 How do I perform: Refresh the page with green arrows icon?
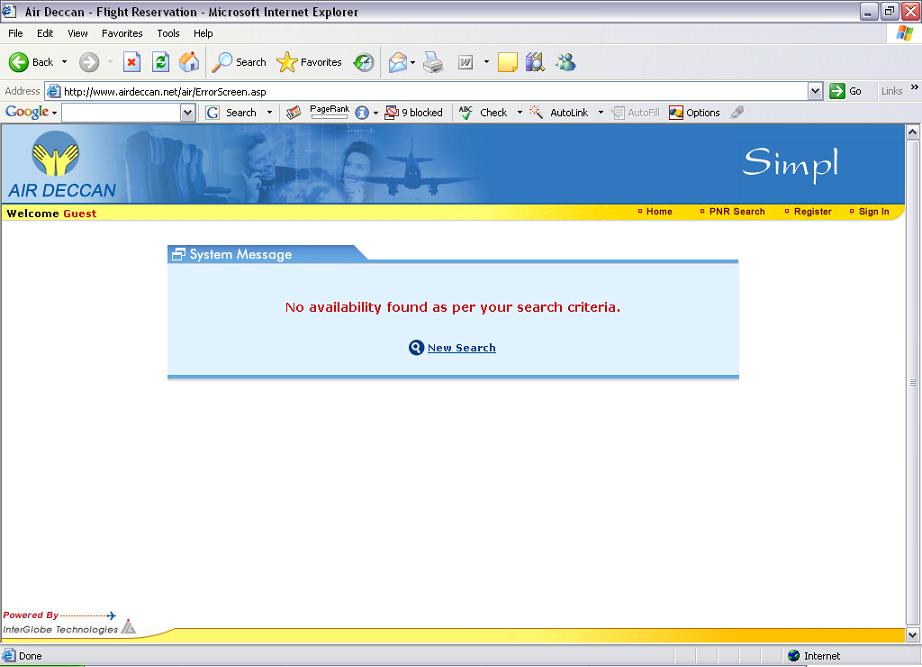click(x=161, y=62)
